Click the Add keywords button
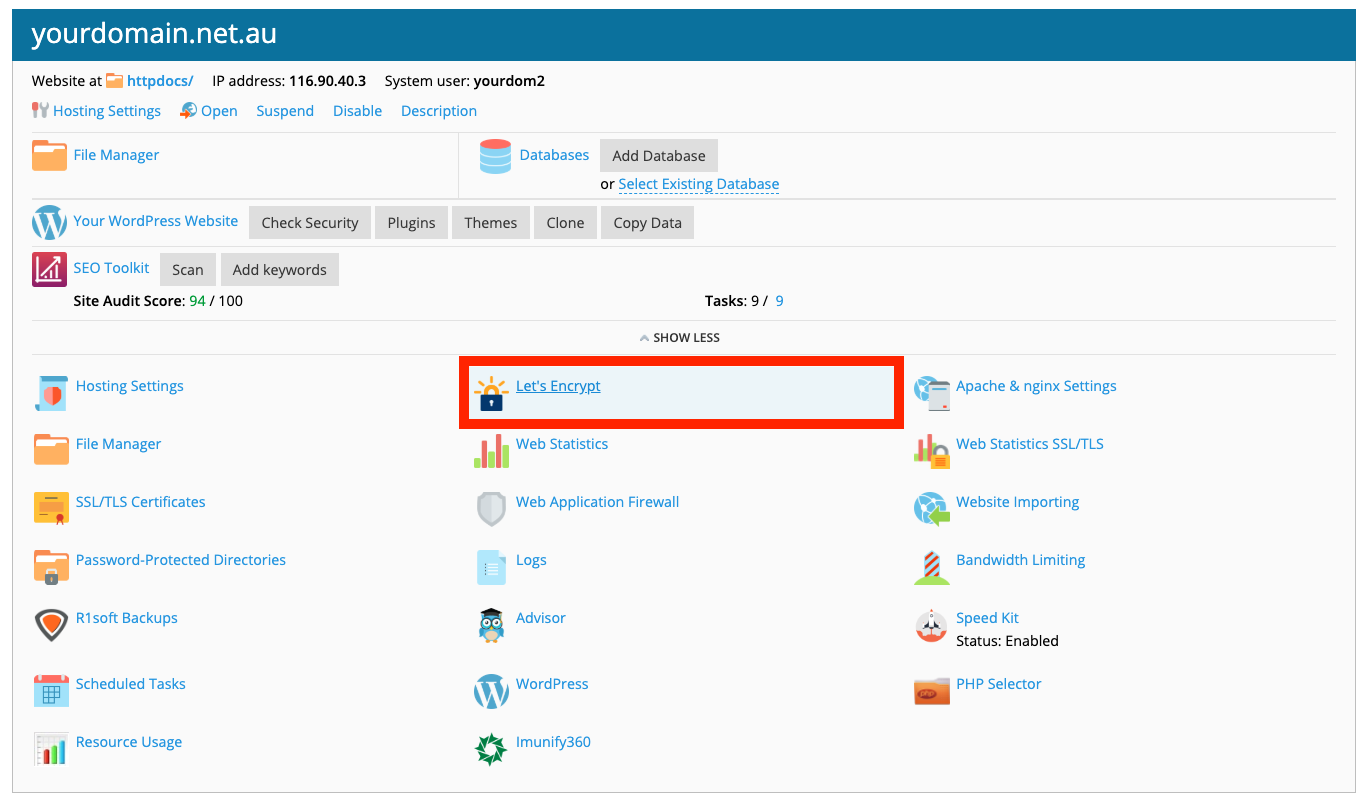1372x804 pixels. pyautogui.click(x=280, y=270)
